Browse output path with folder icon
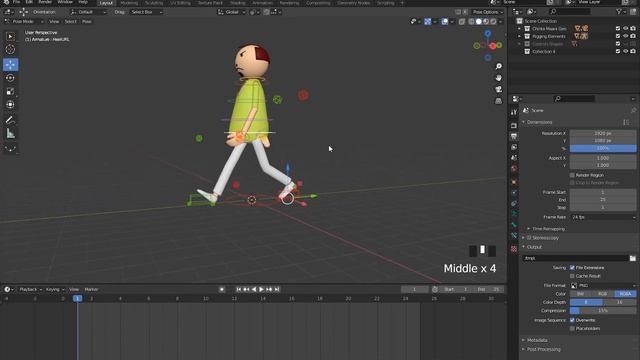Image resolution: width=640 pixels, height=360 pixels. coord(633,258)
